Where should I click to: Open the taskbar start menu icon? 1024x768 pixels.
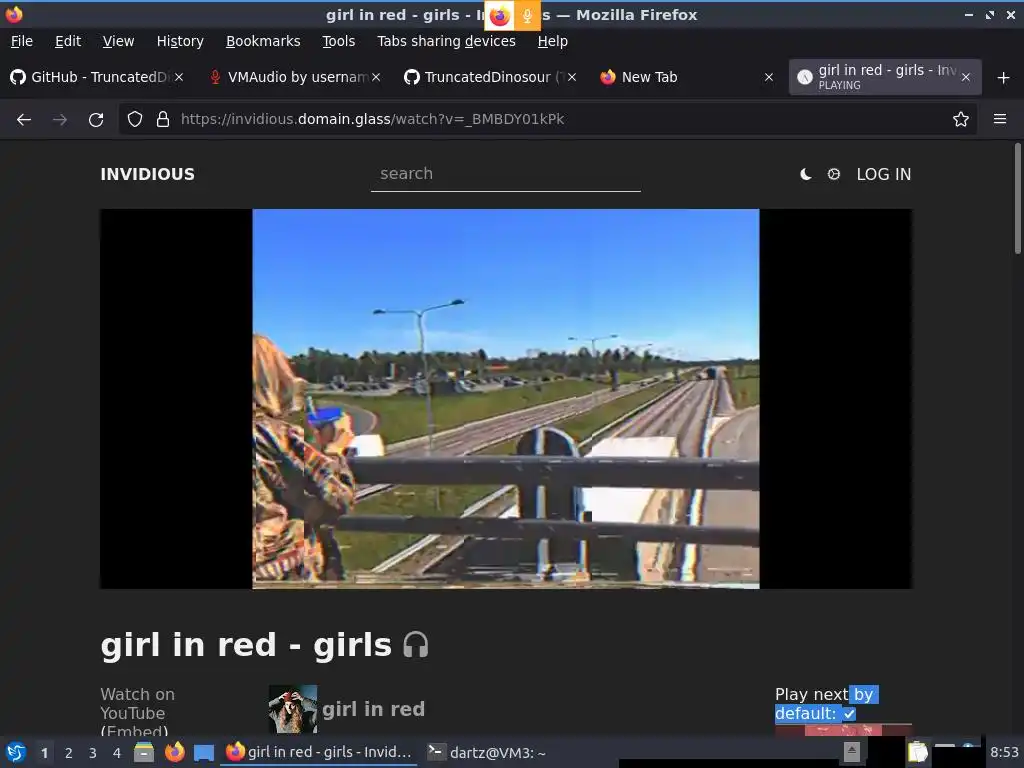point(16,752)
